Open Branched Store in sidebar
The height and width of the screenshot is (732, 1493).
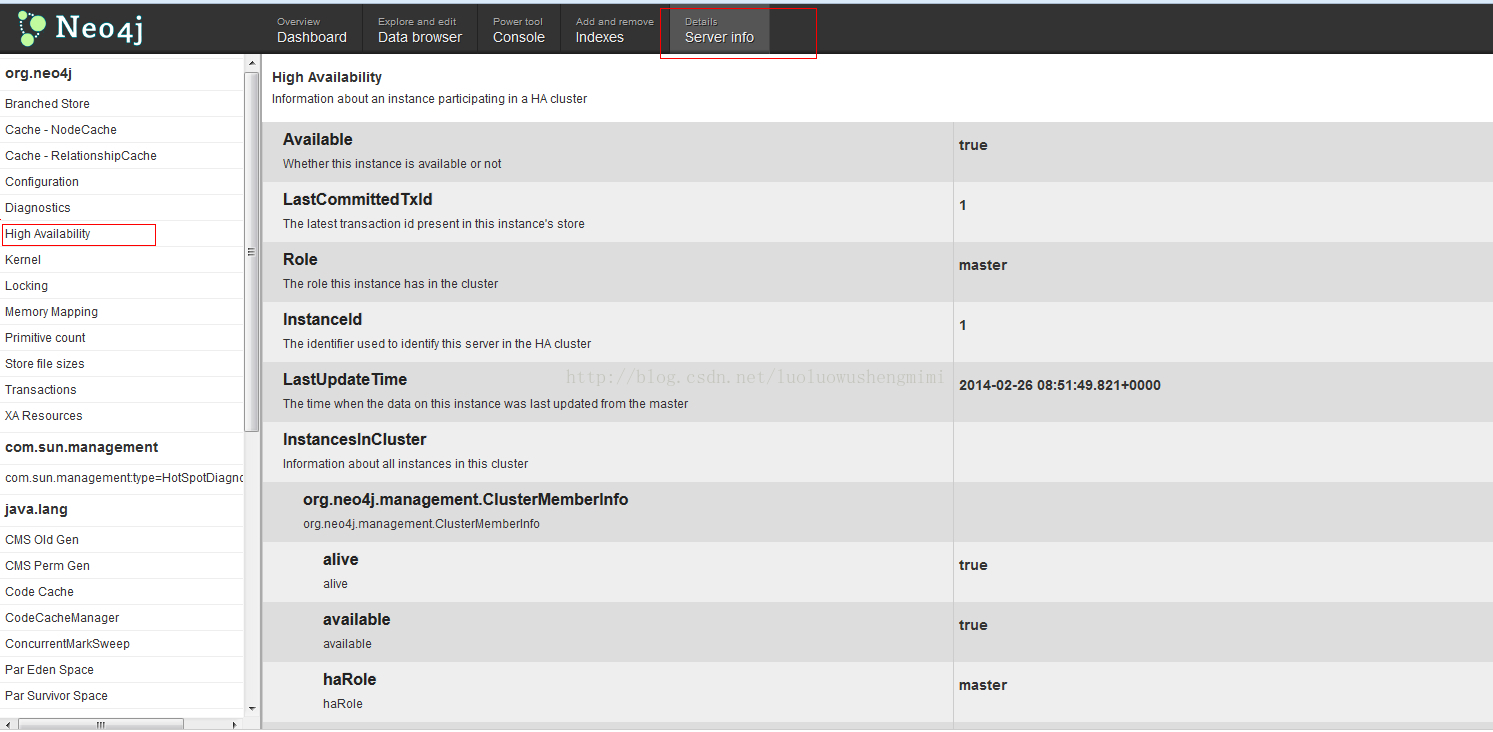pyautogui.click(x=47, y=104)
